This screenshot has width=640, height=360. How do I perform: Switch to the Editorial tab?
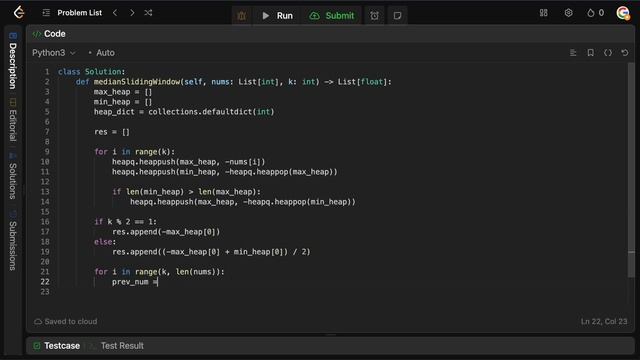tap(13, 120)
